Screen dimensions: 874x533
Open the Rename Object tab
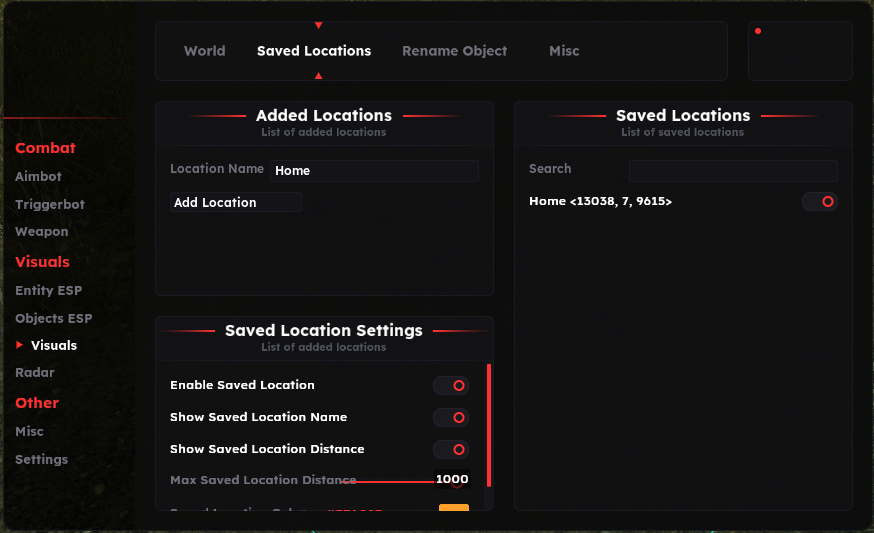pyautogui.click(x=454, y=51)
